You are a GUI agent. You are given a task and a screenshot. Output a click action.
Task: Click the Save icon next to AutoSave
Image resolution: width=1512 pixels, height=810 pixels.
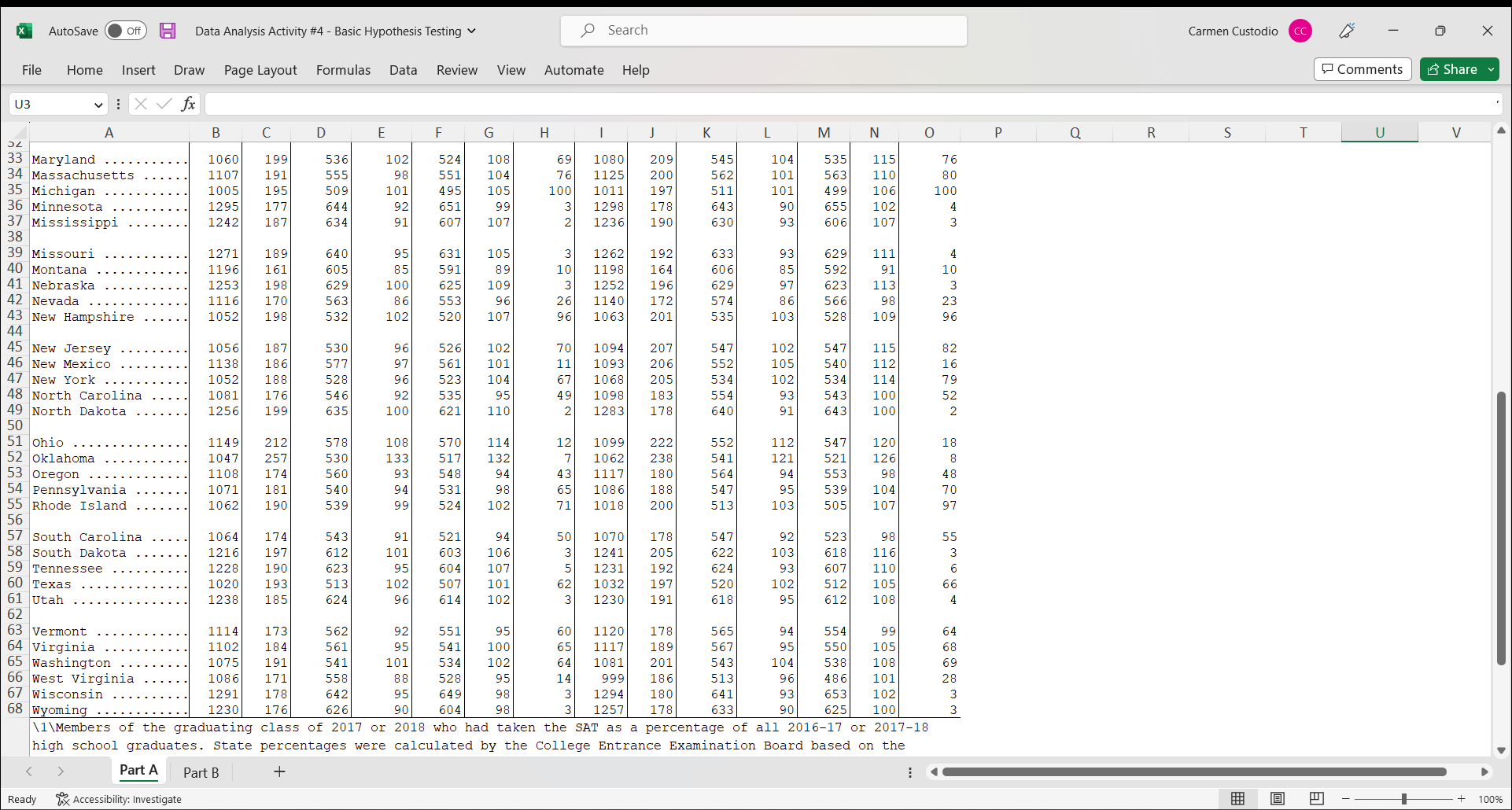point(167,31)
